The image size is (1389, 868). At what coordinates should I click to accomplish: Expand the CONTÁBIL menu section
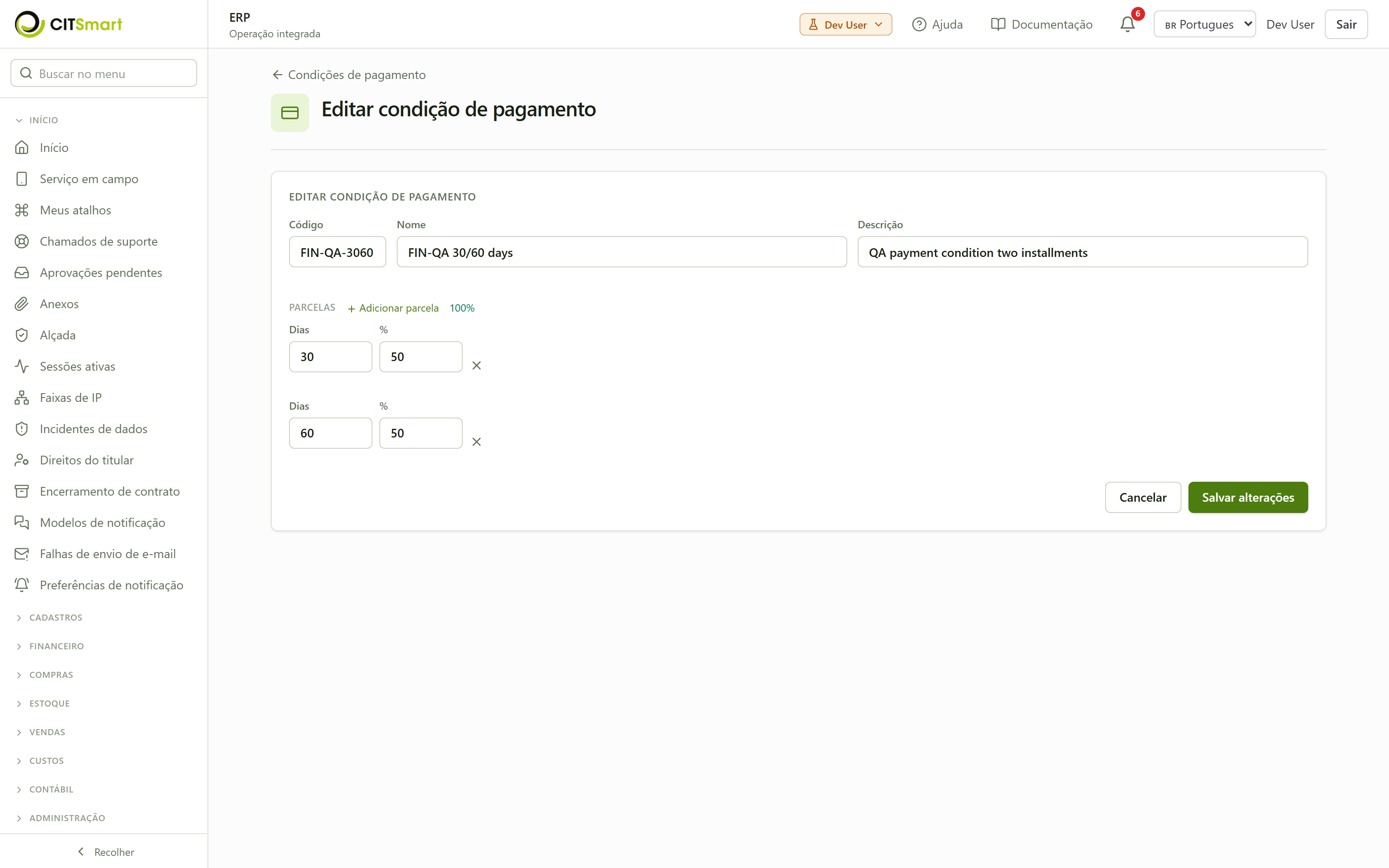45,789
